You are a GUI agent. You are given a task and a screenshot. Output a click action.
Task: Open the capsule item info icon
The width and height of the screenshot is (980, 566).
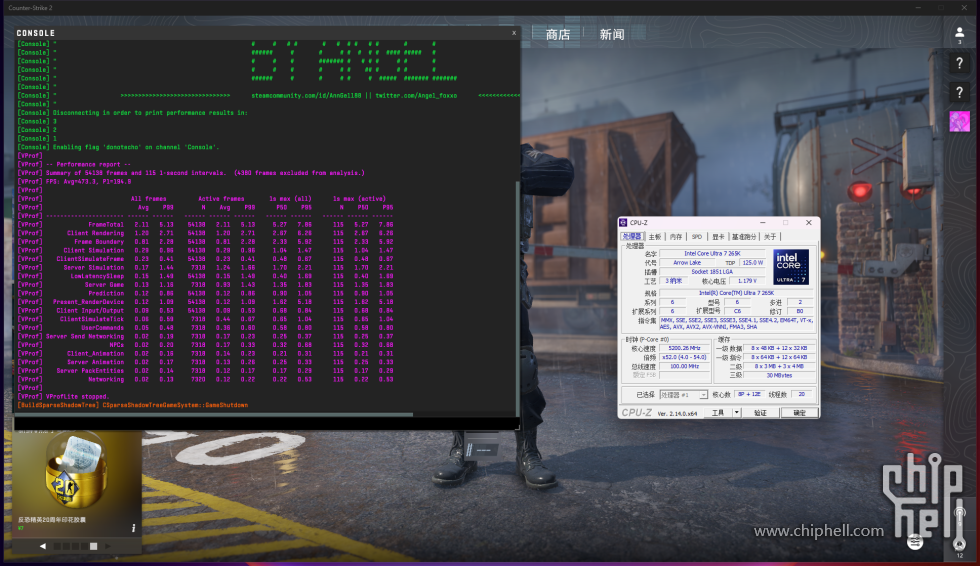tap(133, 529)
